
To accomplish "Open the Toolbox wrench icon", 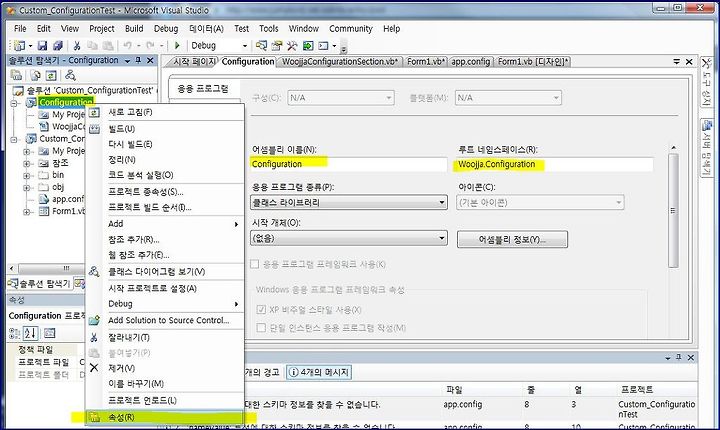I will [x=292, y=45].
